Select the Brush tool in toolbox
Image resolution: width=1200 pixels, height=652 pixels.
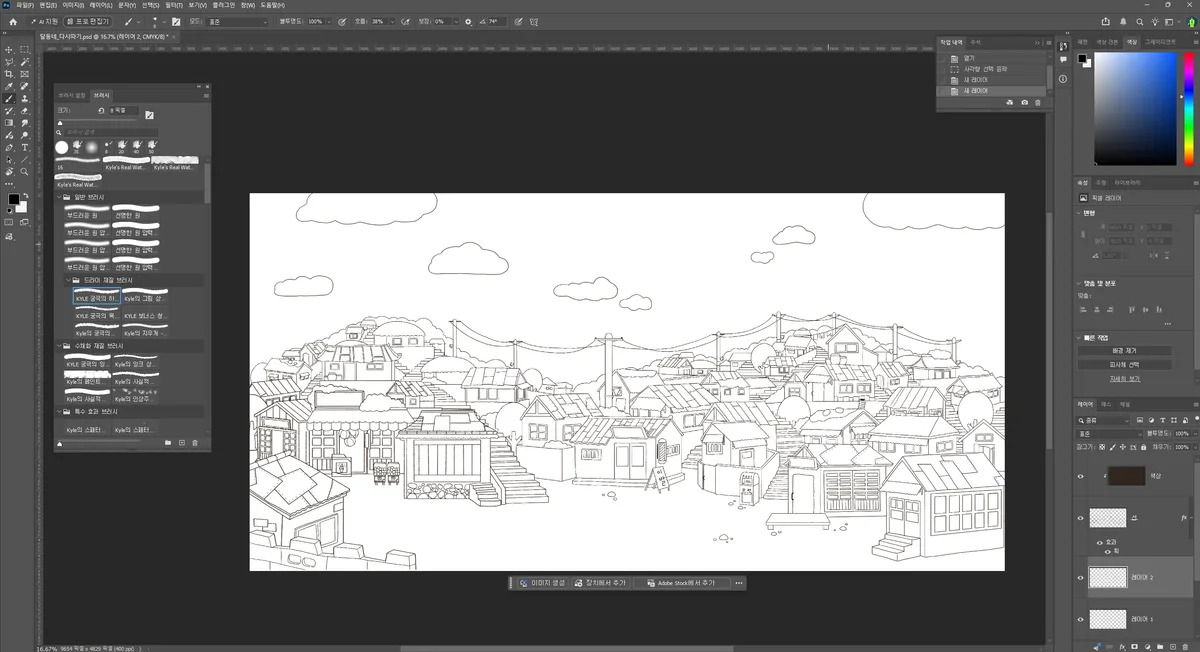coord(9,98)
